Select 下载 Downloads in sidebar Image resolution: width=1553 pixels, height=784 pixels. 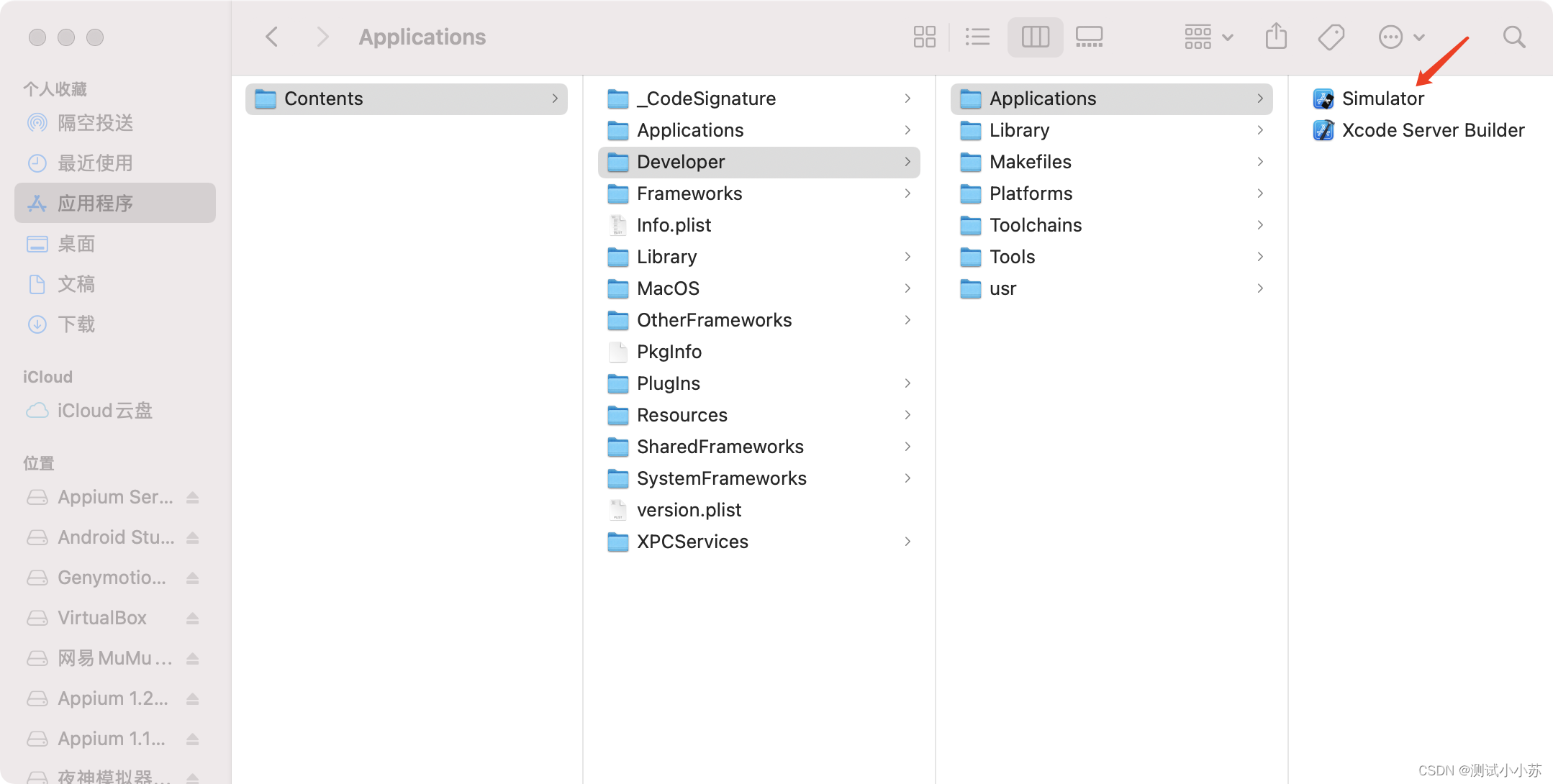pos(76,324)
